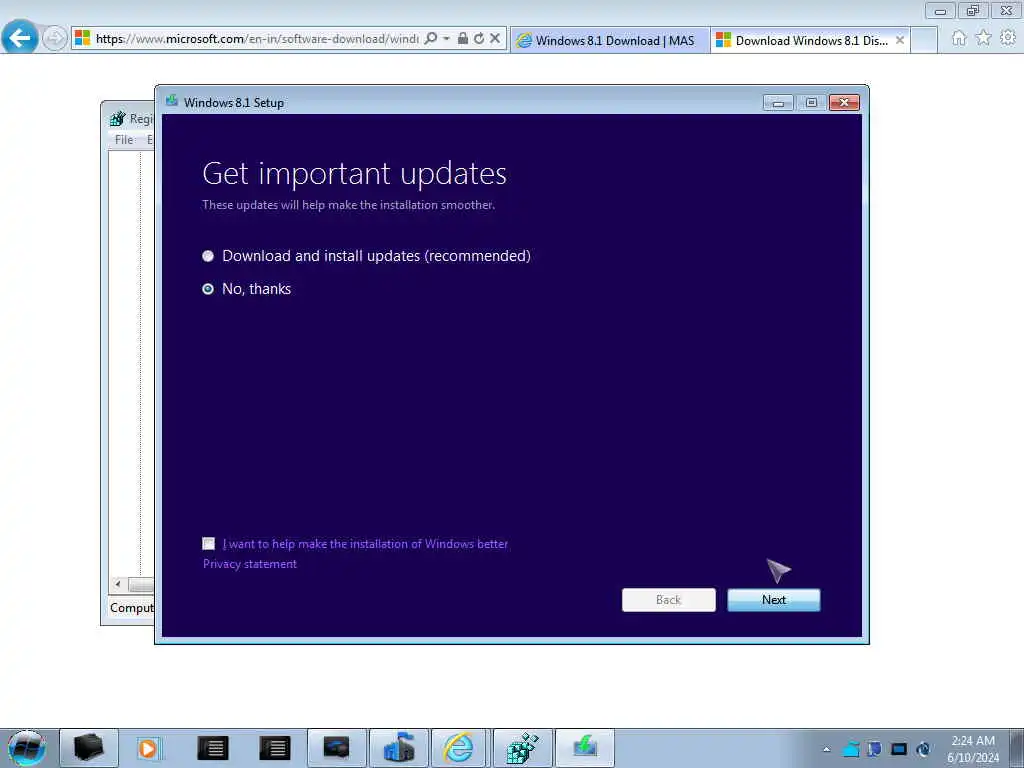This screenshot has height=768, width=1024.
Task: Stop loading with the X icon
Action: pos(495,39)
